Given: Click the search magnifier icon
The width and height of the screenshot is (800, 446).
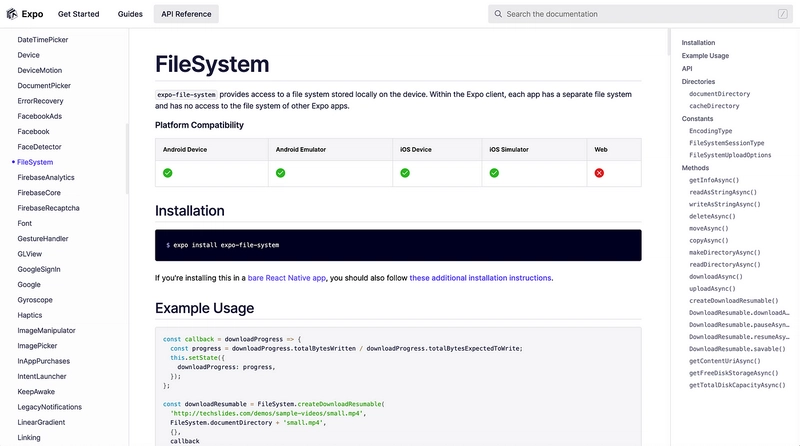Looking at the screenshot, I should point(498,14).
